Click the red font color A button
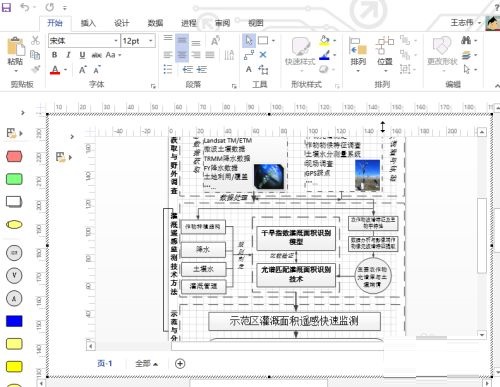 (55, 70)
